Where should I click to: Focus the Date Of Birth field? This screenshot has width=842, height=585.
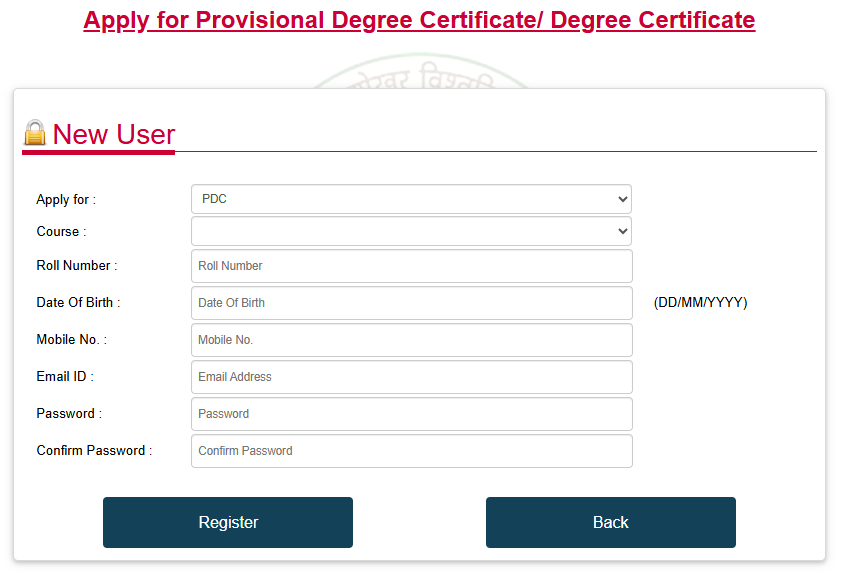coord(410,303)
